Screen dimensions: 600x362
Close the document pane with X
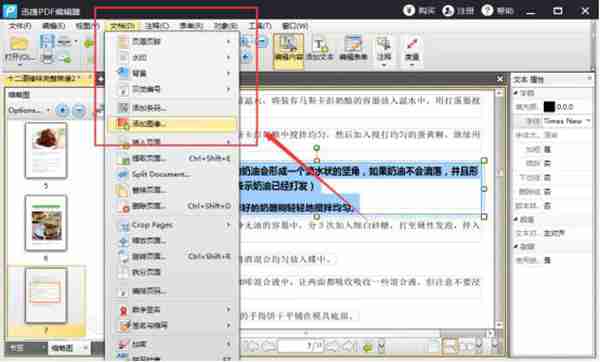(500, 79)
